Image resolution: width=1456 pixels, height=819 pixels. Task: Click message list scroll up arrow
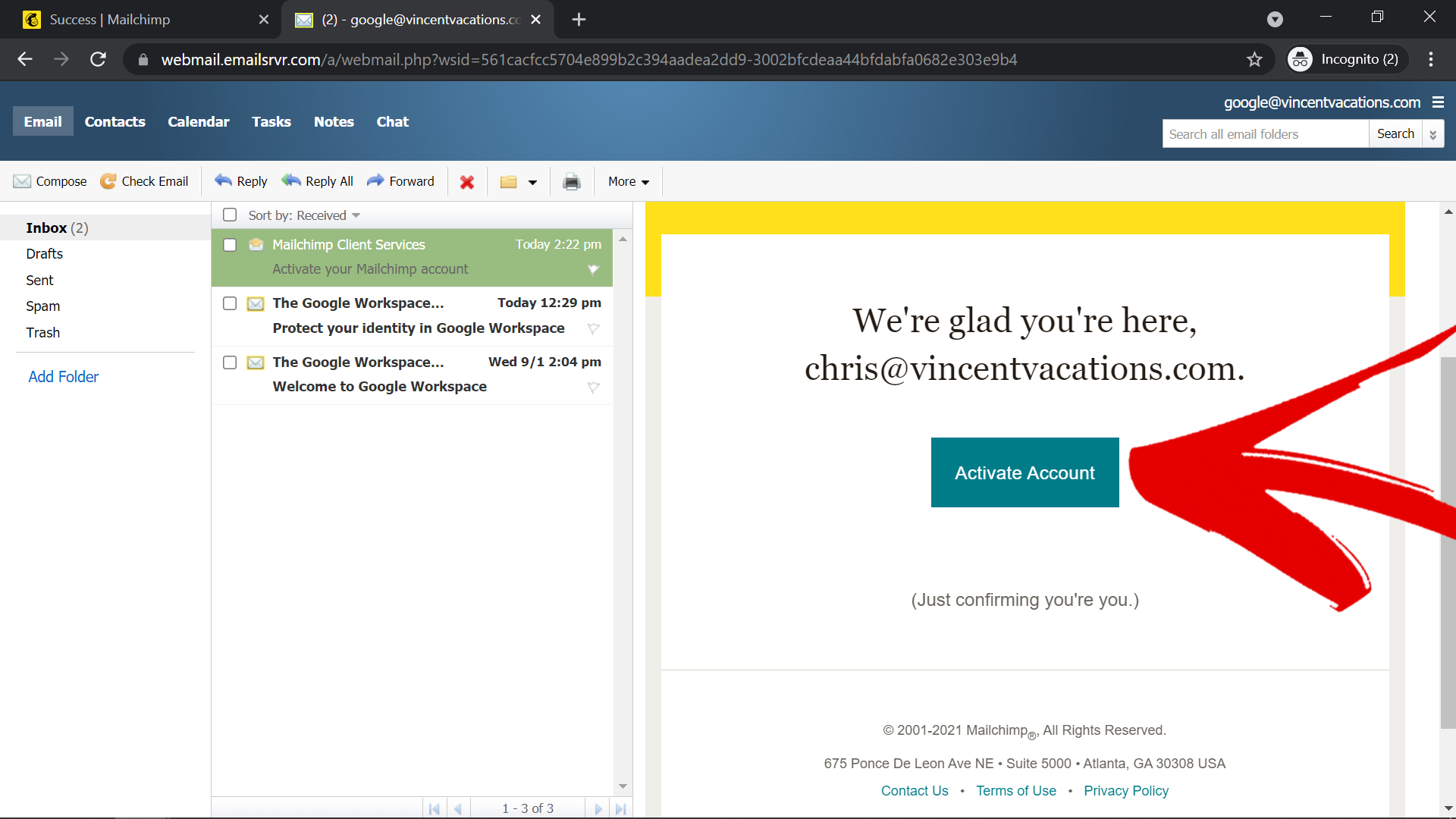[x=623, y=239]
